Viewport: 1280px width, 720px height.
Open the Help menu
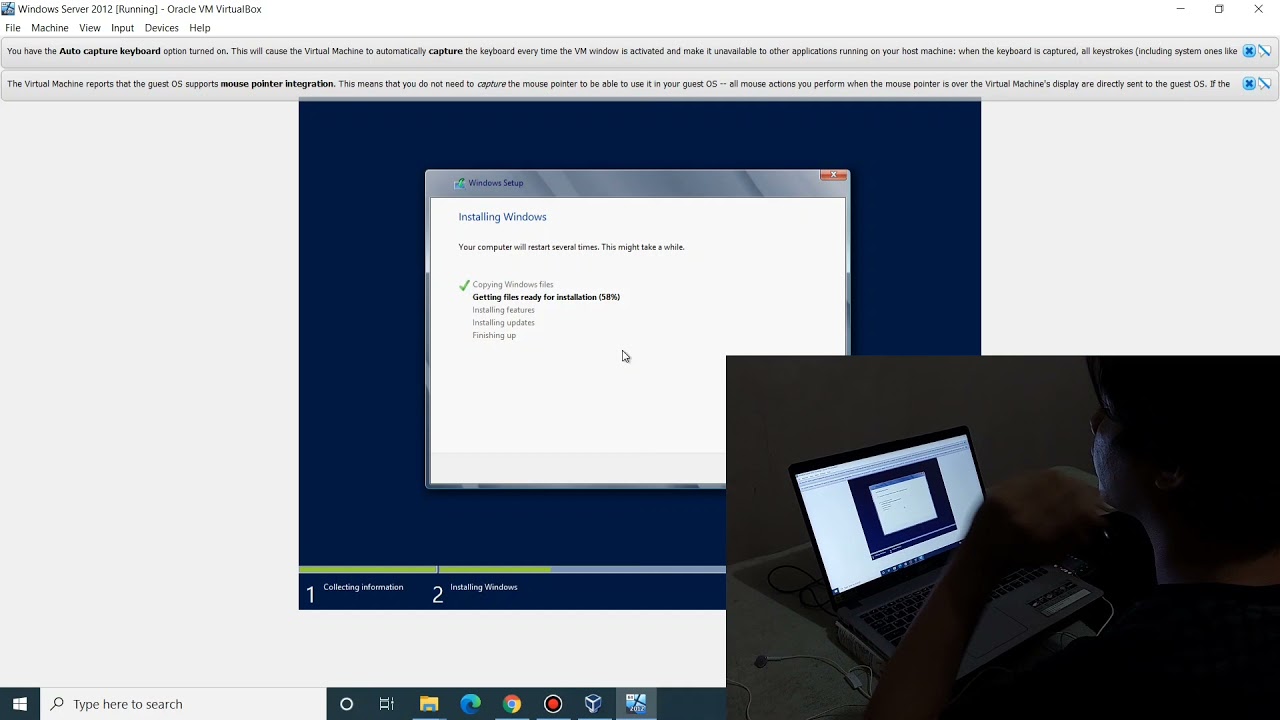coord(200,28)
